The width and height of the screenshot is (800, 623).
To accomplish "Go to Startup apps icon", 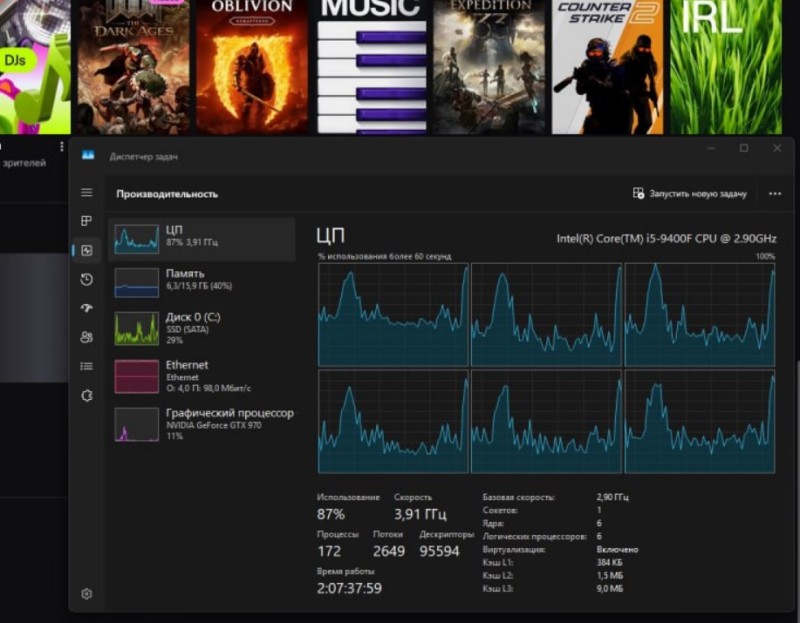I will click(x=87, y=308).
